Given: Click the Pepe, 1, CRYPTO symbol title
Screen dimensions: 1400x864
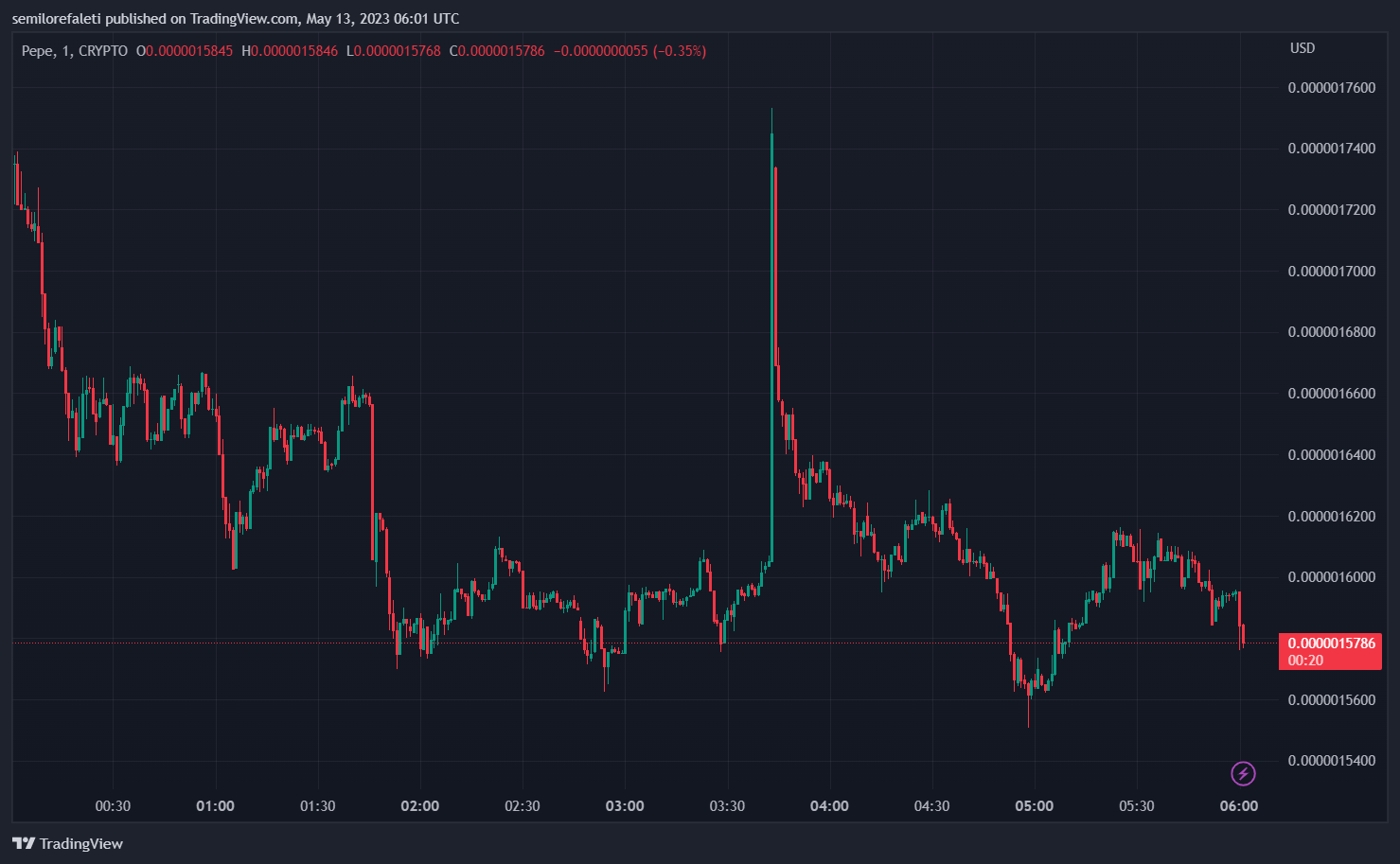Looking at the screenshot, I should pyautogui.click(x=75, y=51).
